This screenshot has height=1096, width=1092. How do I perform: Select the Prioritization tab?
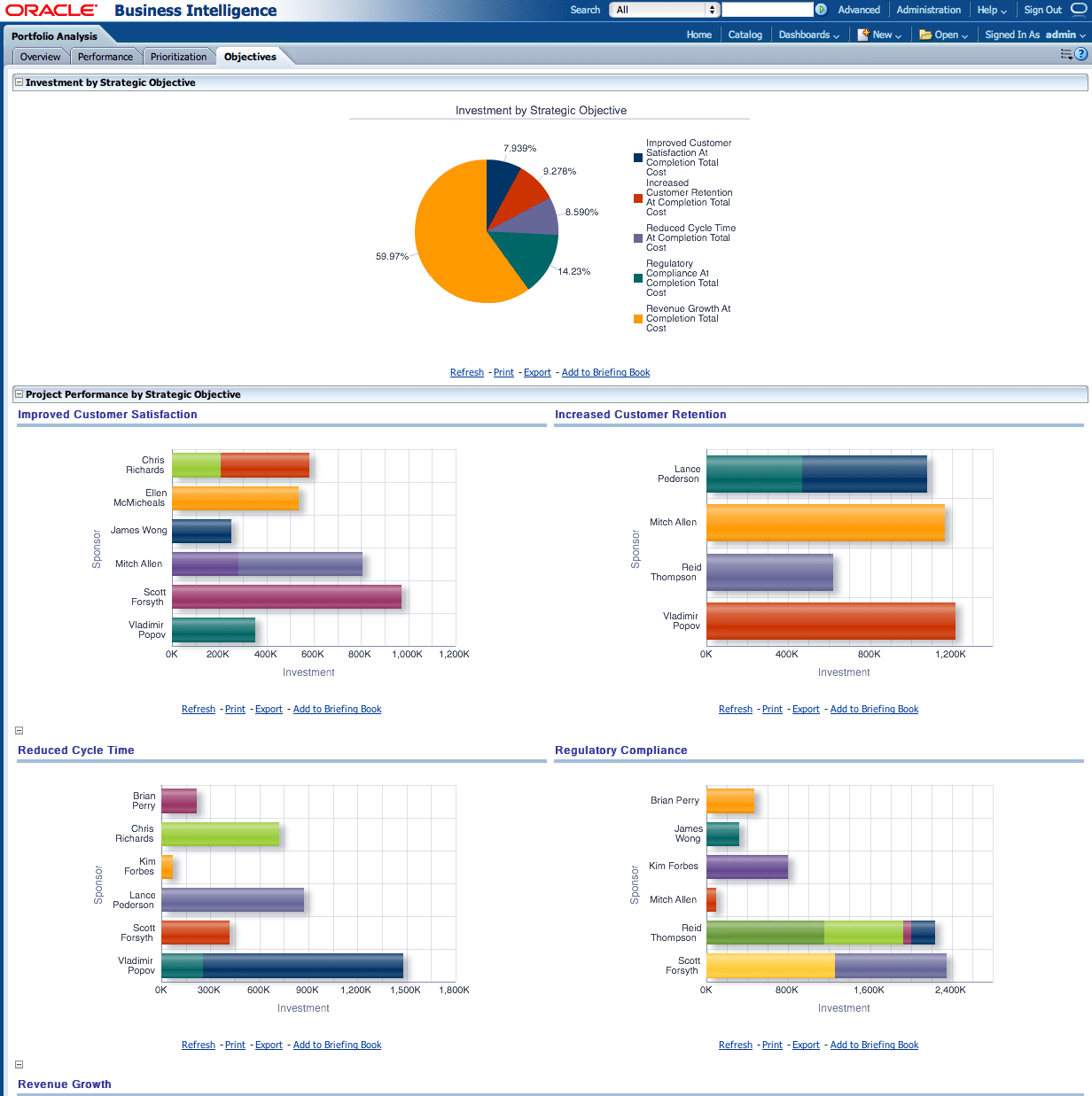[x=179, y=56]
